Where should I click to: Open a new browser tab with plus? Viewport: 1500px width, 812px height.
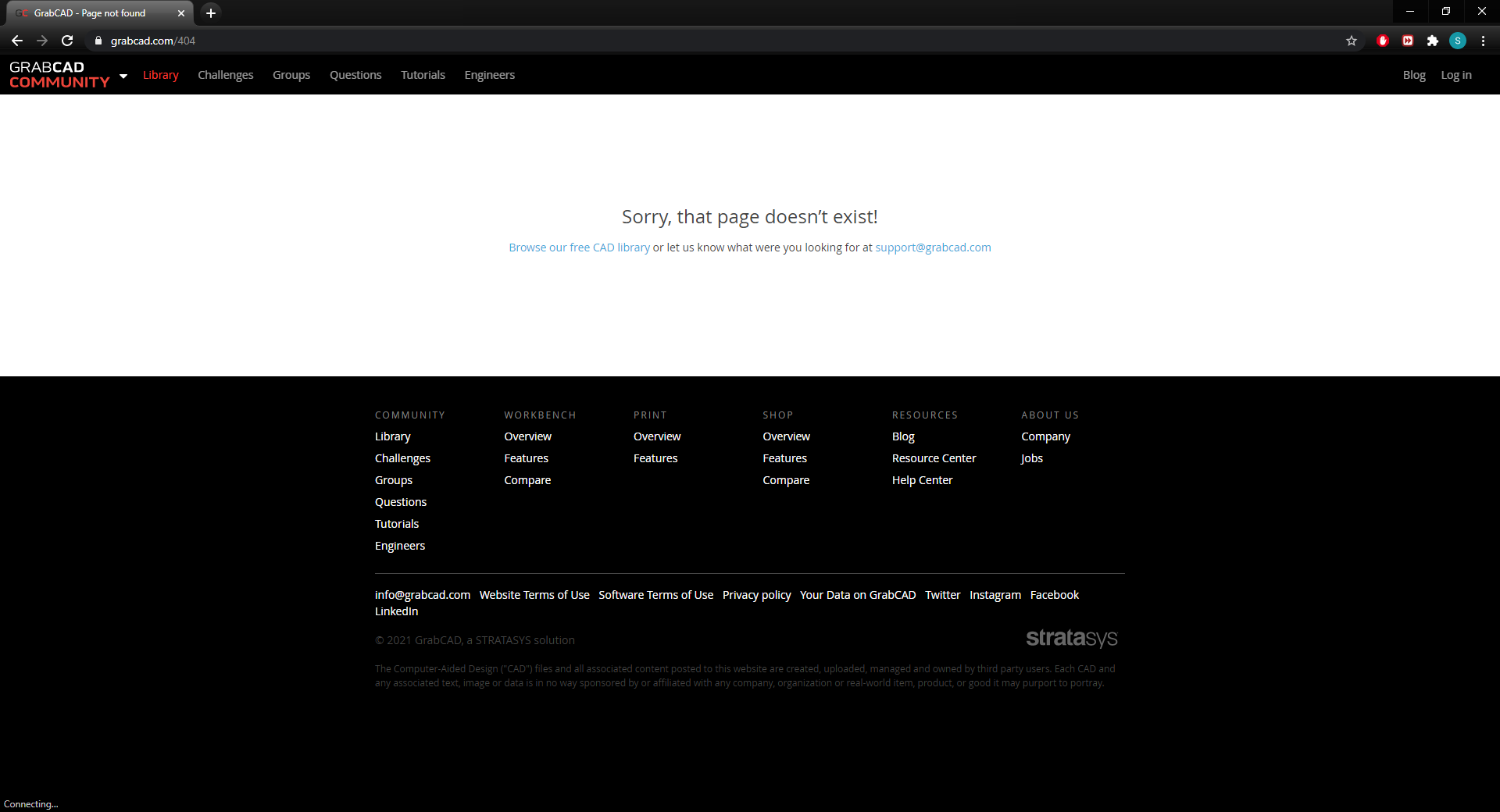211,12
